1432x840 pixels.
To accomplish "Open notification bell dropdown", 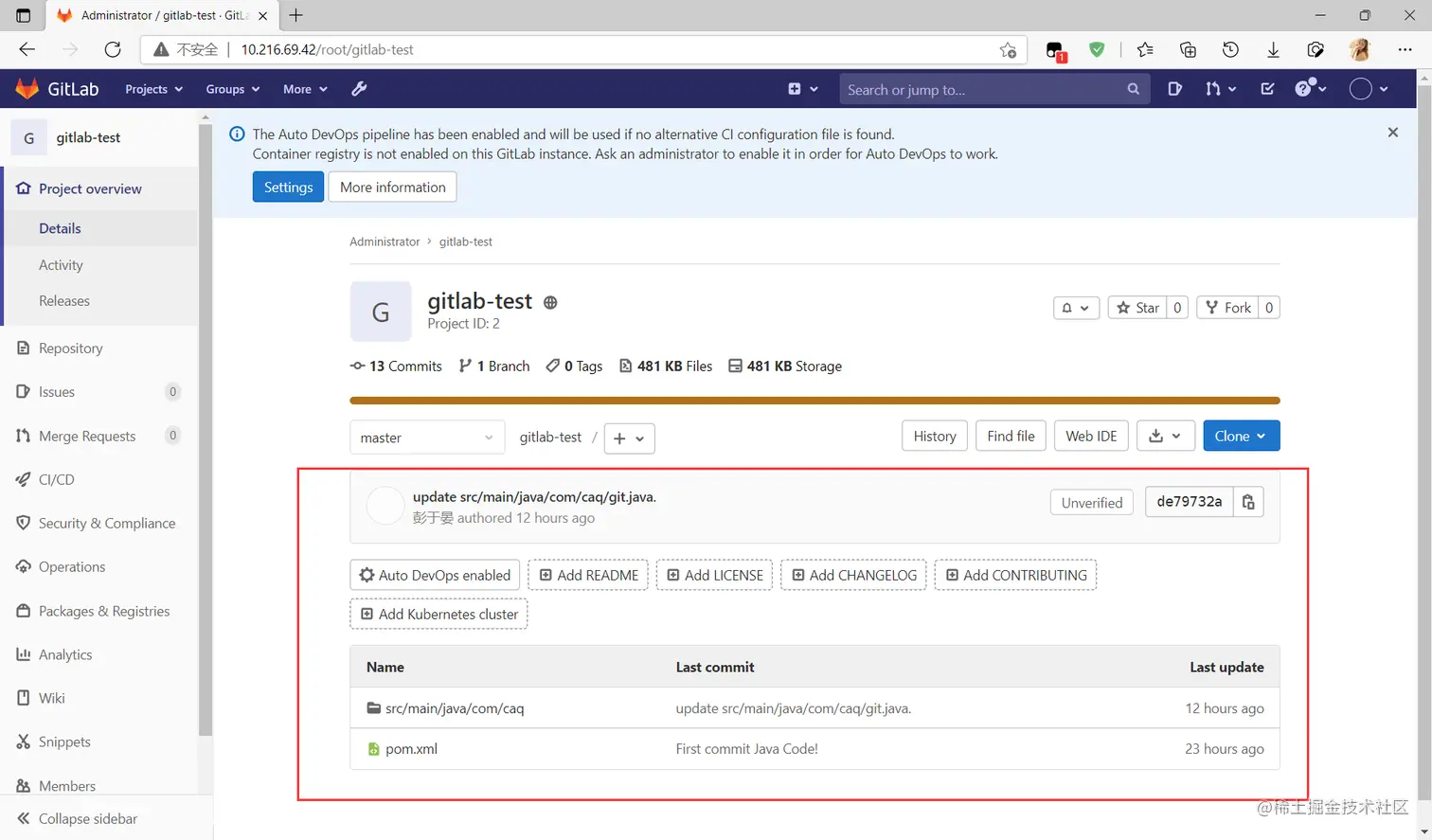I will (x=1076, y=308).
